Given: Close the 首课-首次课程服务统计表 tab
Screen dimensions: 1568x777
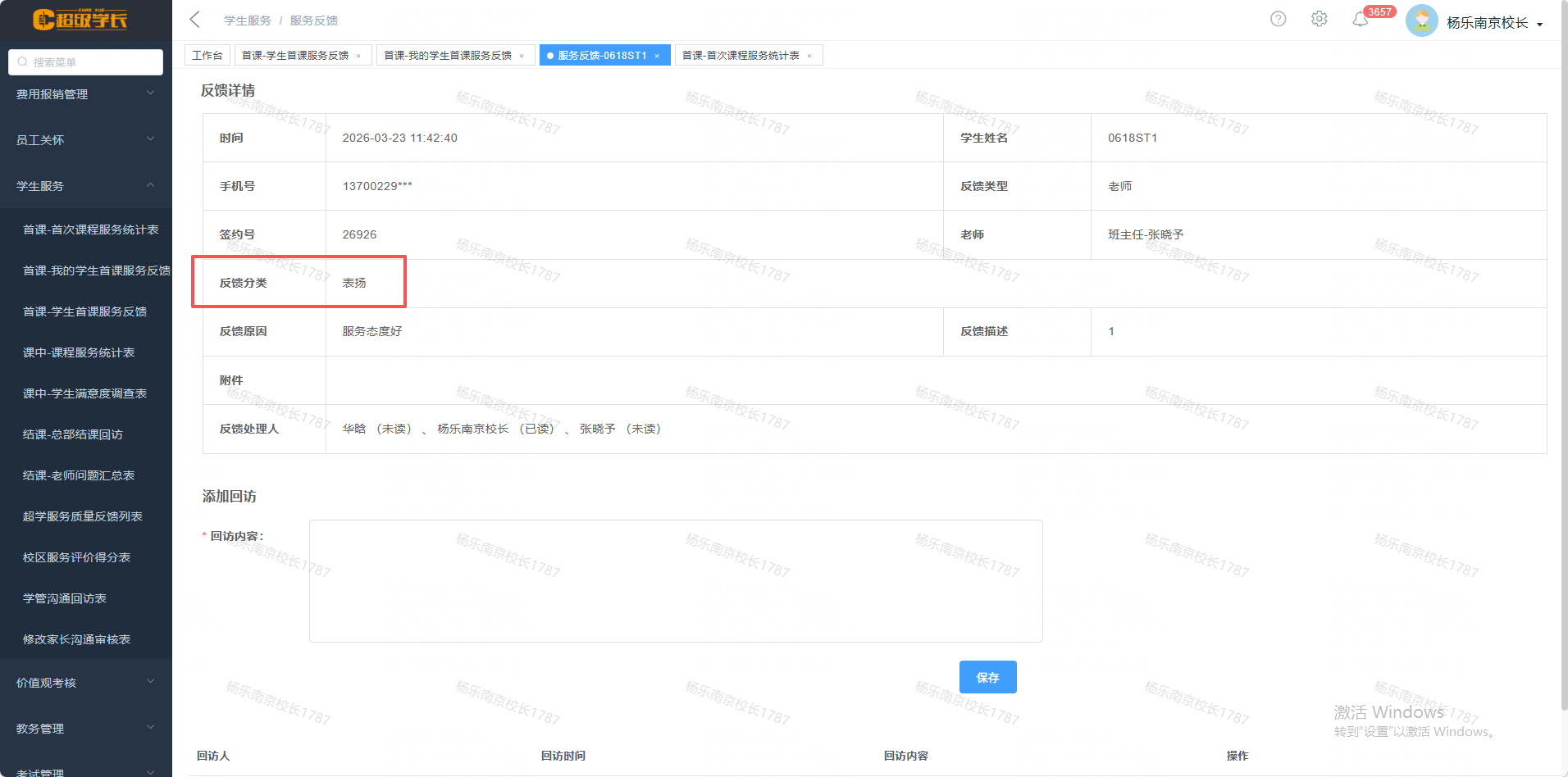Looking at the screenshot, I should click(x=809, y=56).
